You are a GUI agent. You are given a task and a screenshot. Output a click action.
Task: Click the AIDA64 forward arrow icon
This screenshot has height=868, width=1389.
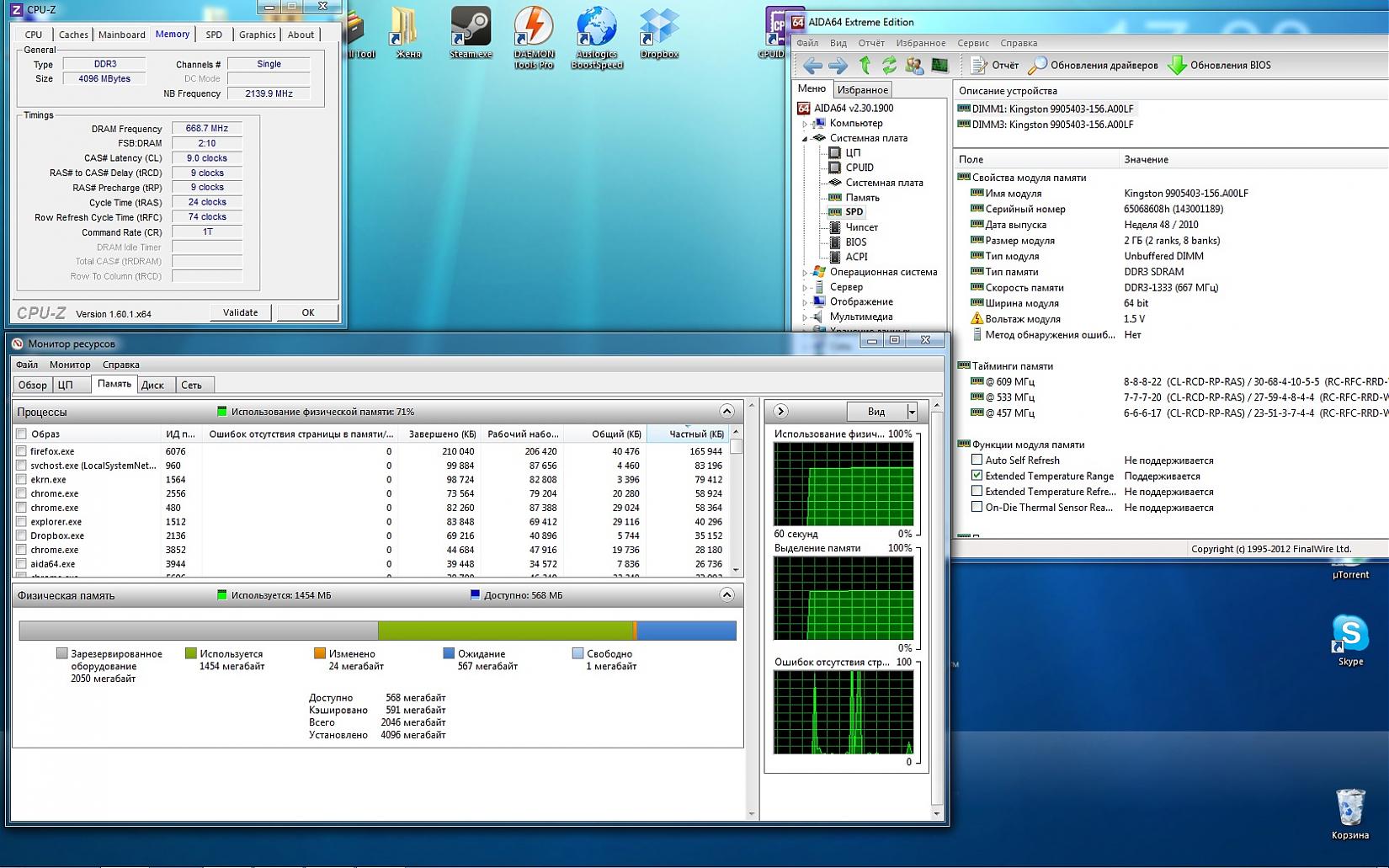tap(838, 66)
